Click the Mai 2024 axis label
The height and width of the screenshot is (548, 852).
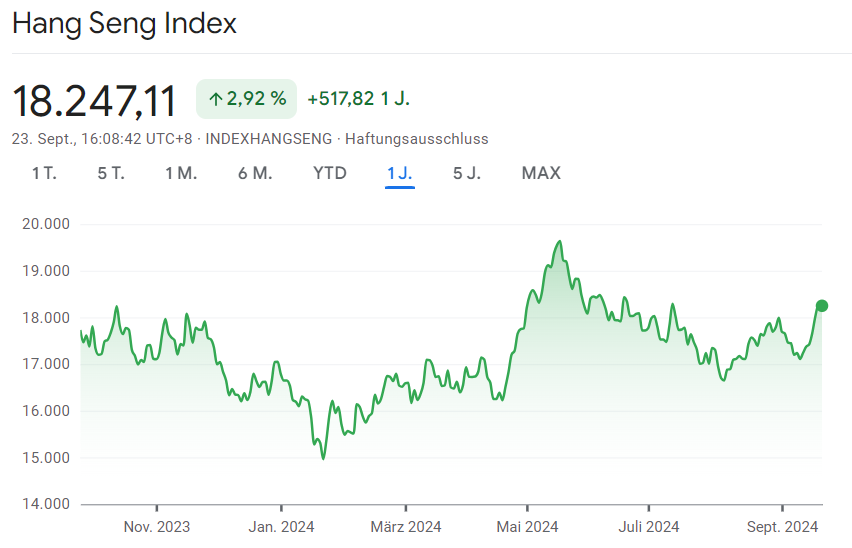click(527, 527)
